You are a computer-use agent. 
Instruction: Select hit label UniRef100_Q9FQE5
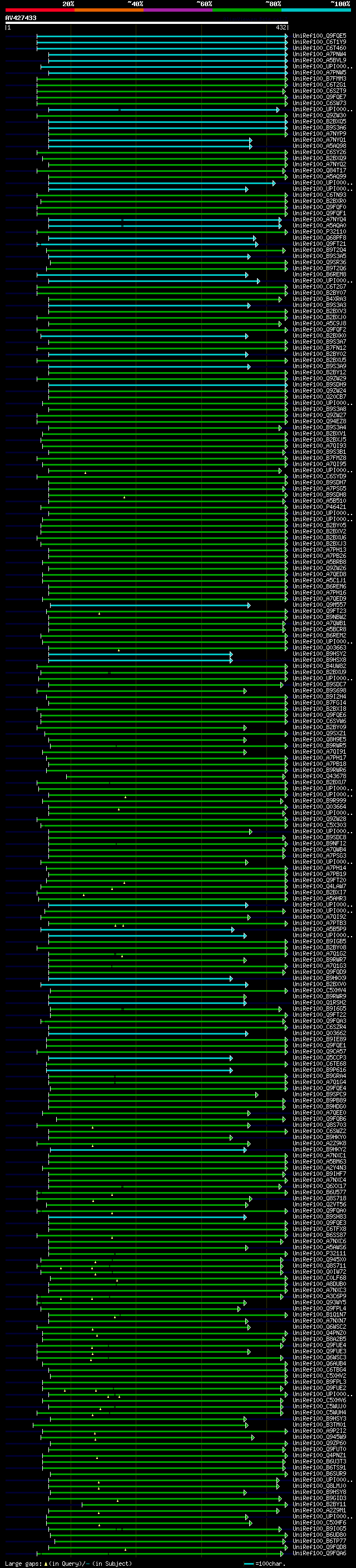click(319, 36)
